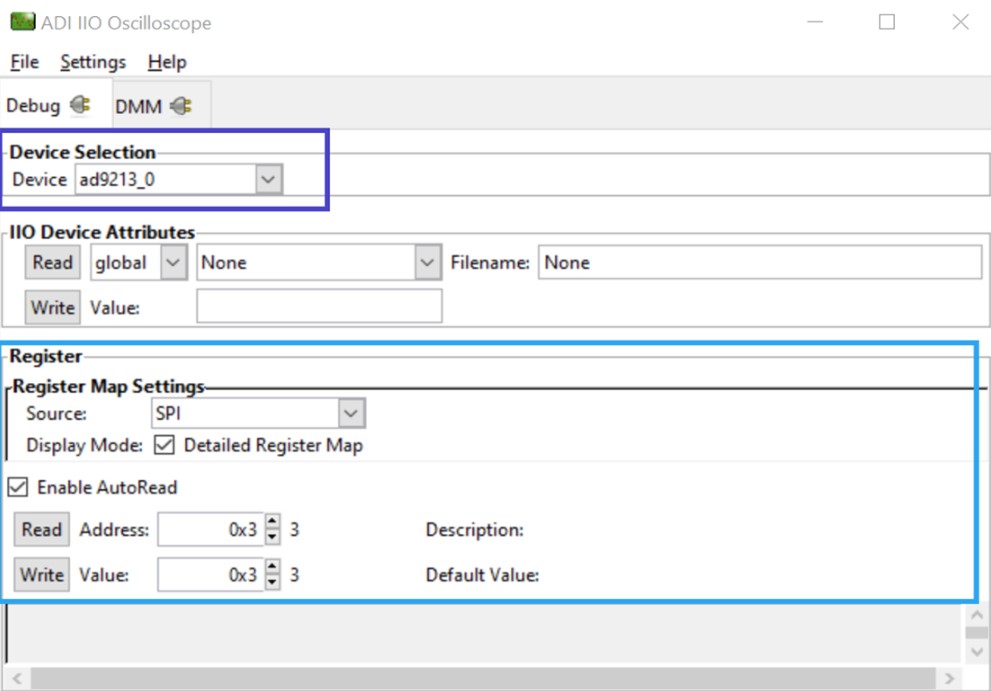Open the File menu
Viewport: 991px width, 691px height.
tap(24, 62)
